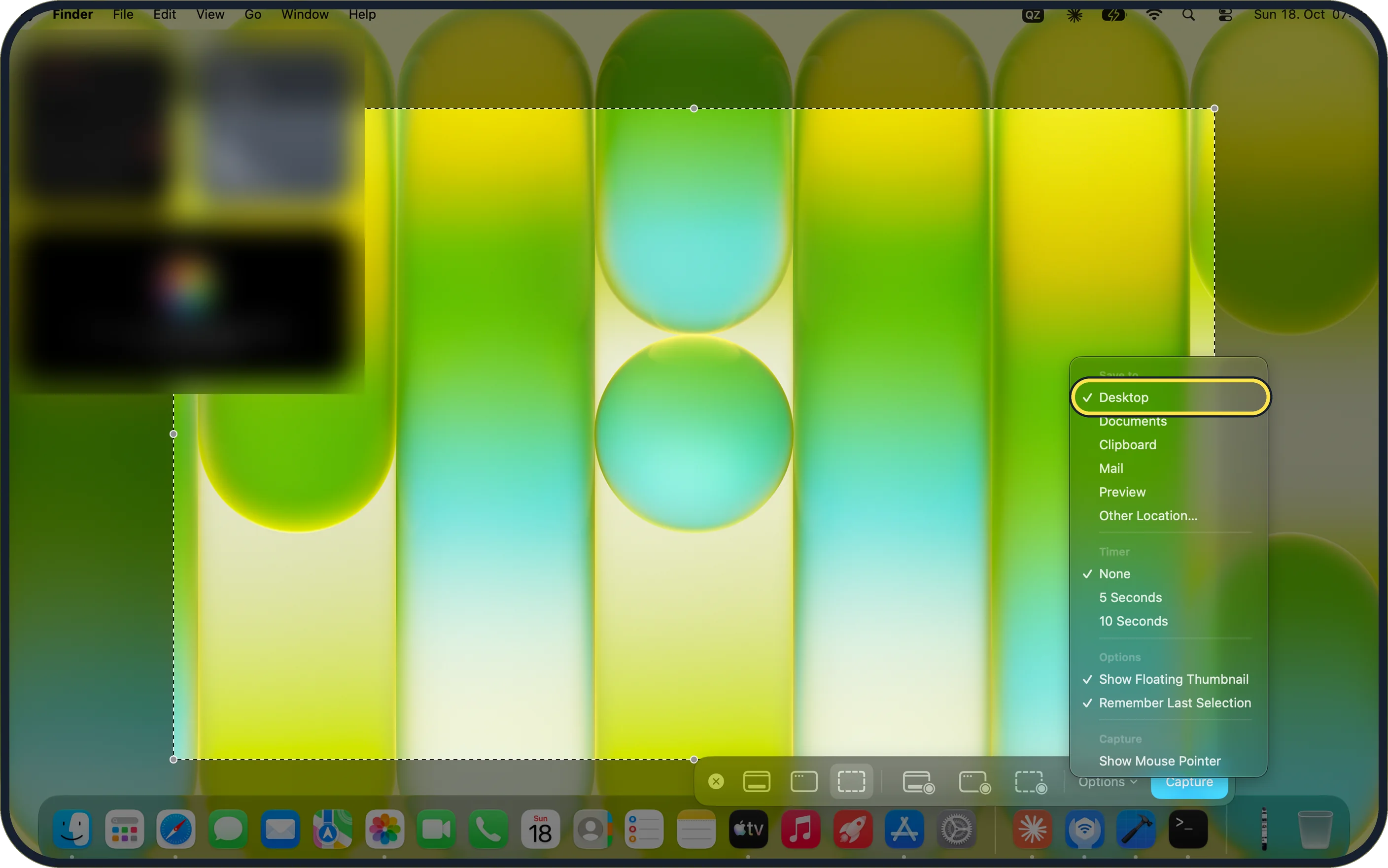Open Music from the Dock
The height and width of the screenshot is (868, 1388).
(x=800, y=829)
